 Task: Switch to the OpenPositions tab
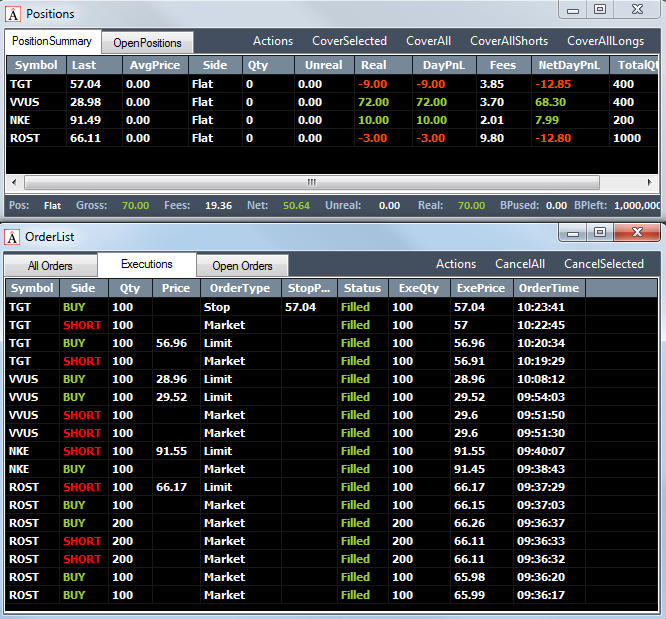coord(147,43)
